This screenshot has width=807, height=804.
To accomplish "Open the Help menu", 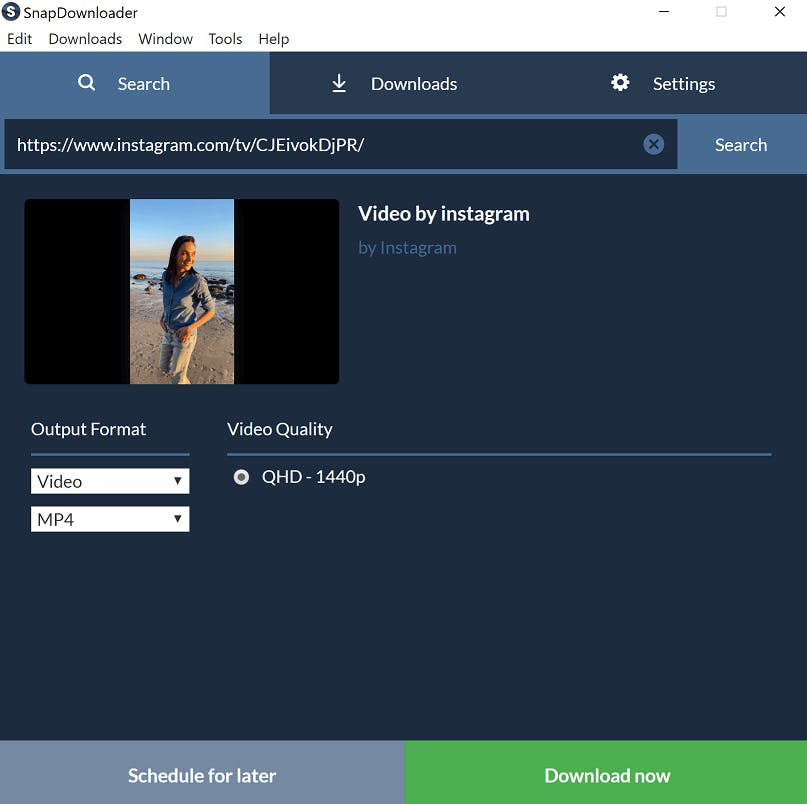I will coord(273,39).
